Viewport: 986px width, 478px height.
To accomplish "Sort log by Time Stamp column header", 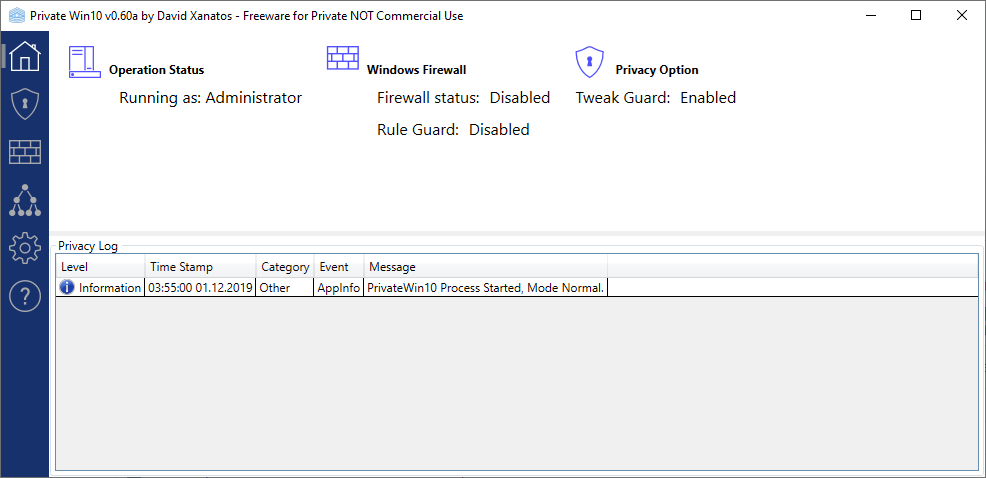I will pos(201,267).
